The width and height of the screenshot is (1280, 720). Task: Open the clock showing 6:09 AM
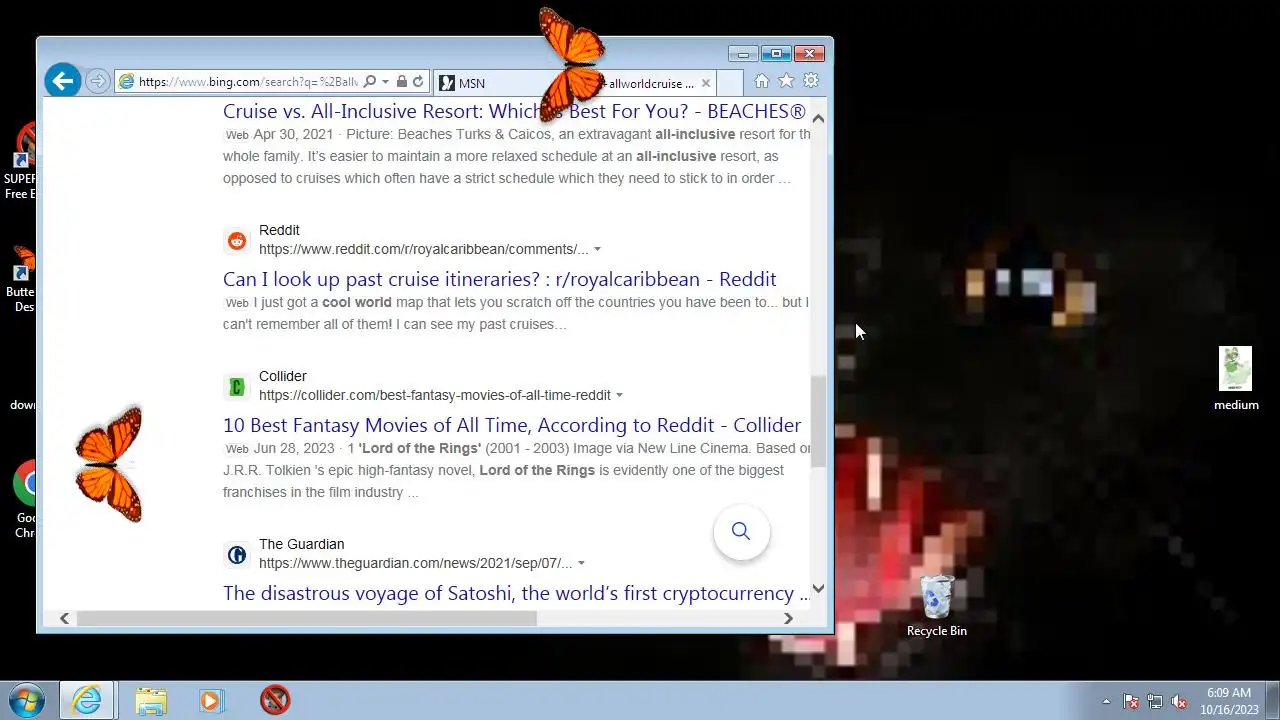point(1229,700)
